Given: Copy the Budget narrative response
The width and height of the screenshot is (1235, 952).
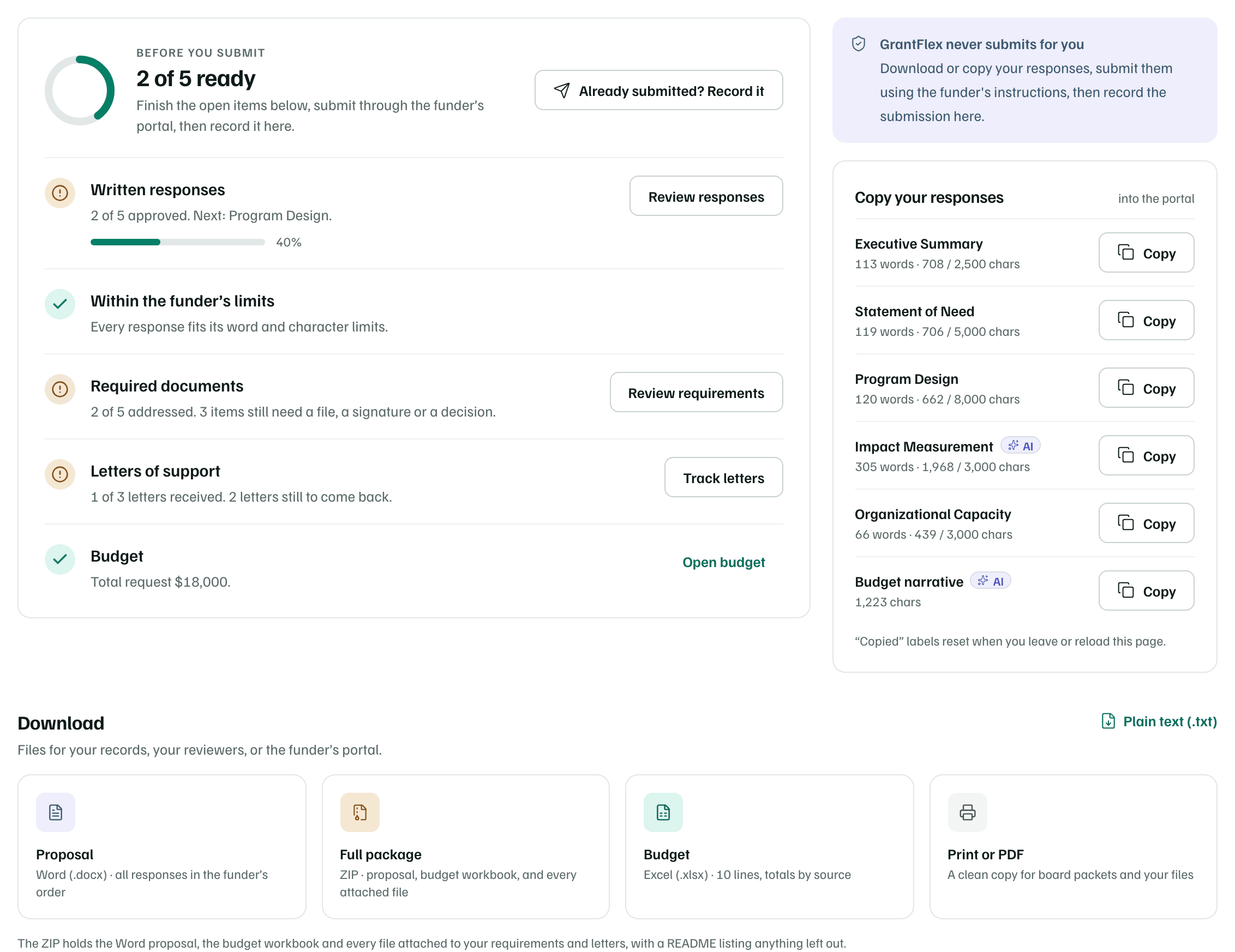Looking at the screenshot, I should coord(1146,591).
